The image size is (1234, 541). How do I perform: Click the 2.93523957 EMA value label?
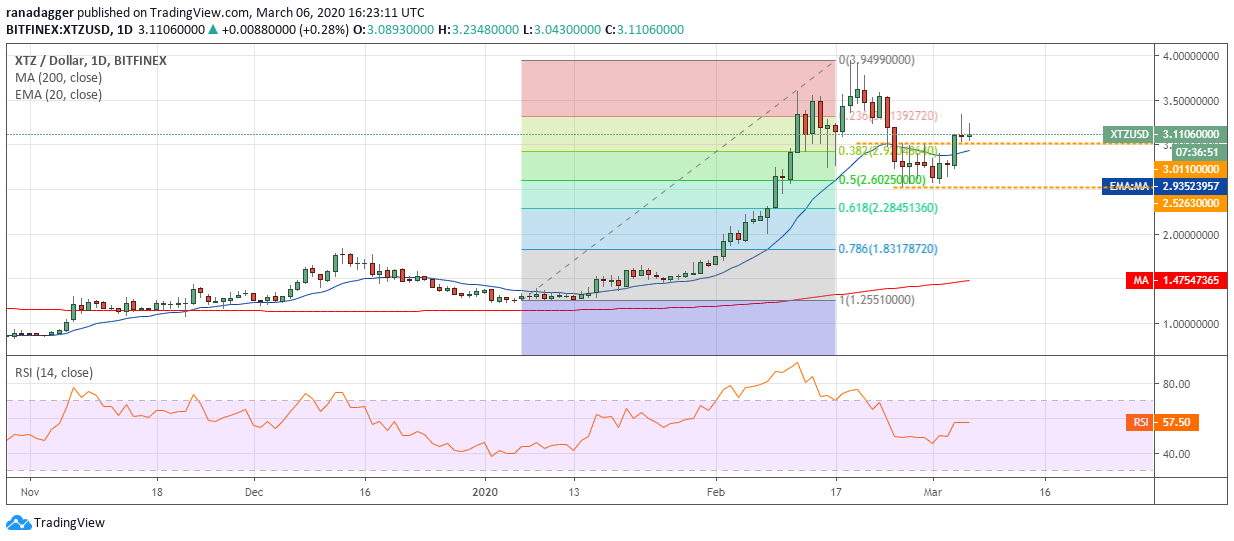pyautogui.click(x=1190, y=186)
